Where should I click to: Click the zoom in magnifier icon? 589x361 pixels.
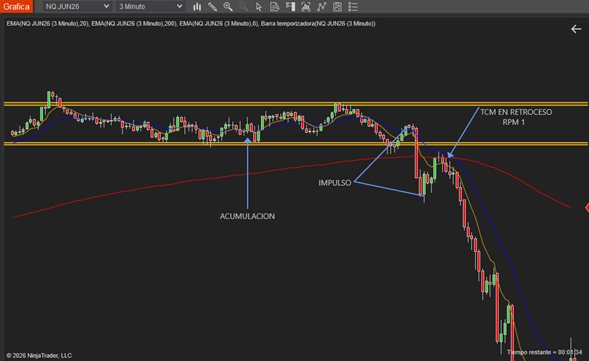click(x=228, y=6)
